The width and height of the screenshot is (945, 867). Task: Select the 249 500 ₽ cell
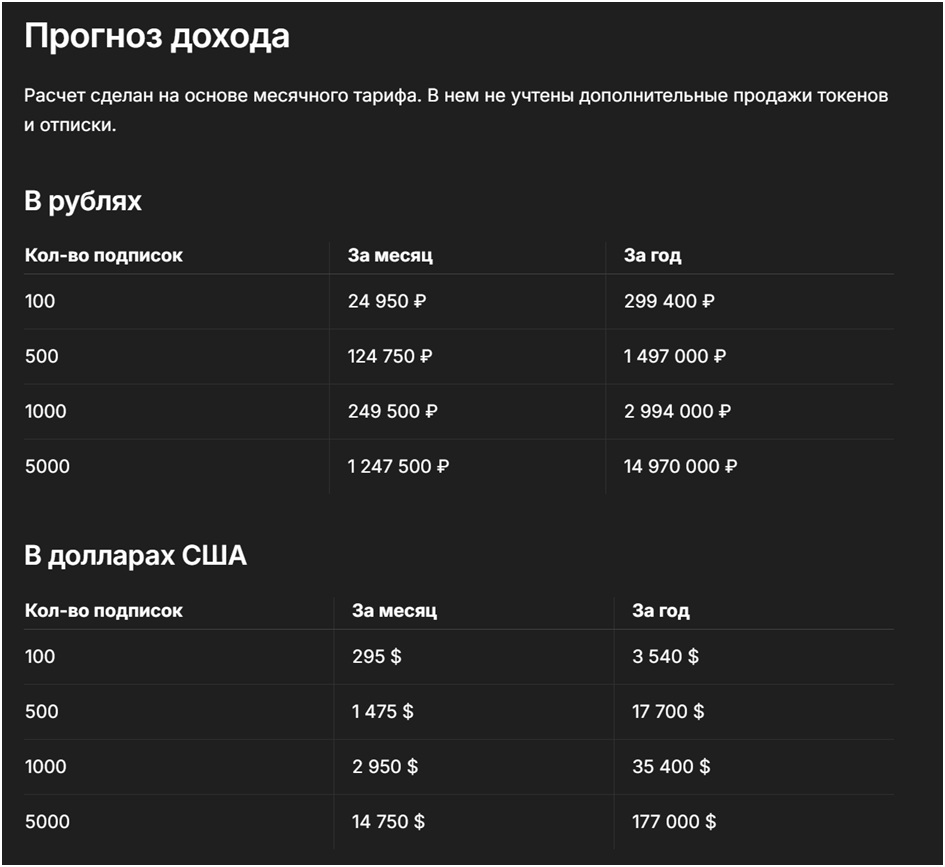click(x=393, y=411)
